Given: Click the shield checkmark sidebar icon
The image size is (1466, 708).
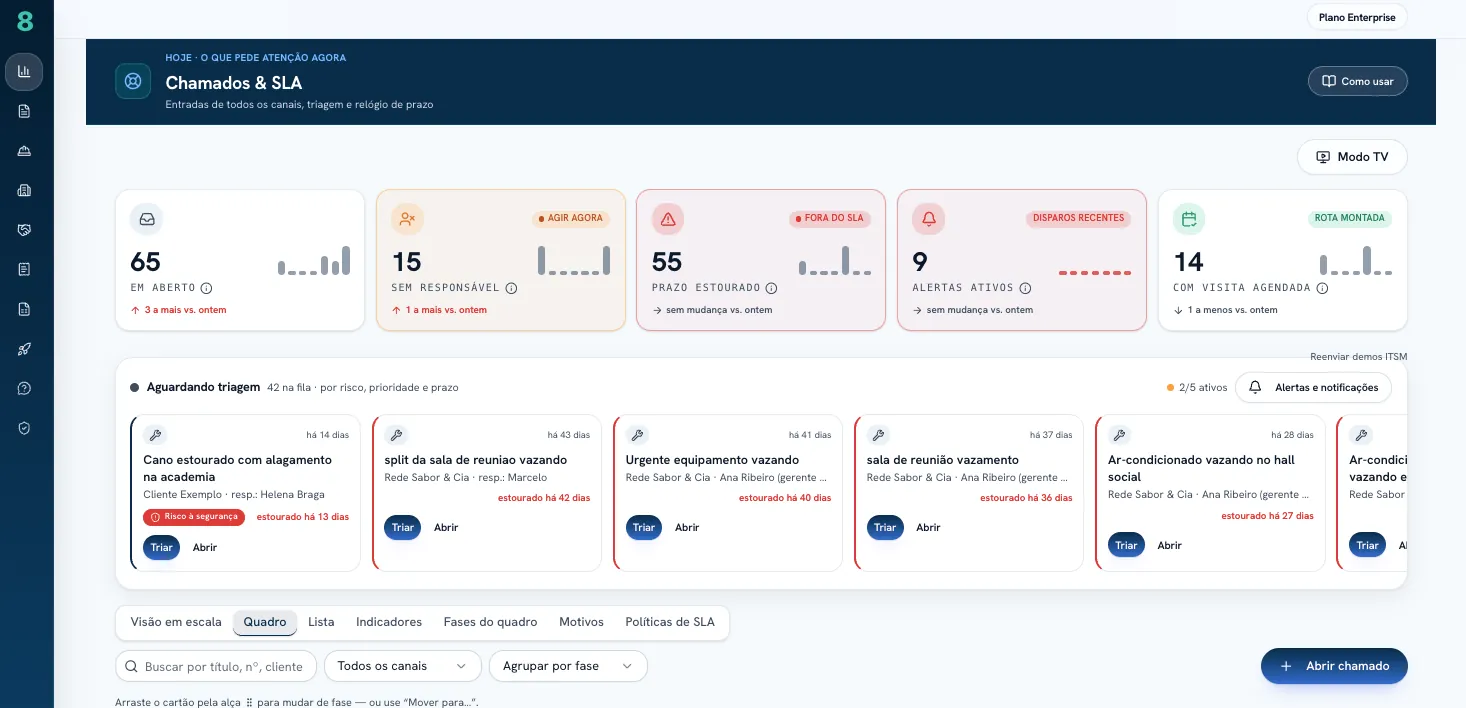Looking at the screenshot, I should (x=24, y=428).
